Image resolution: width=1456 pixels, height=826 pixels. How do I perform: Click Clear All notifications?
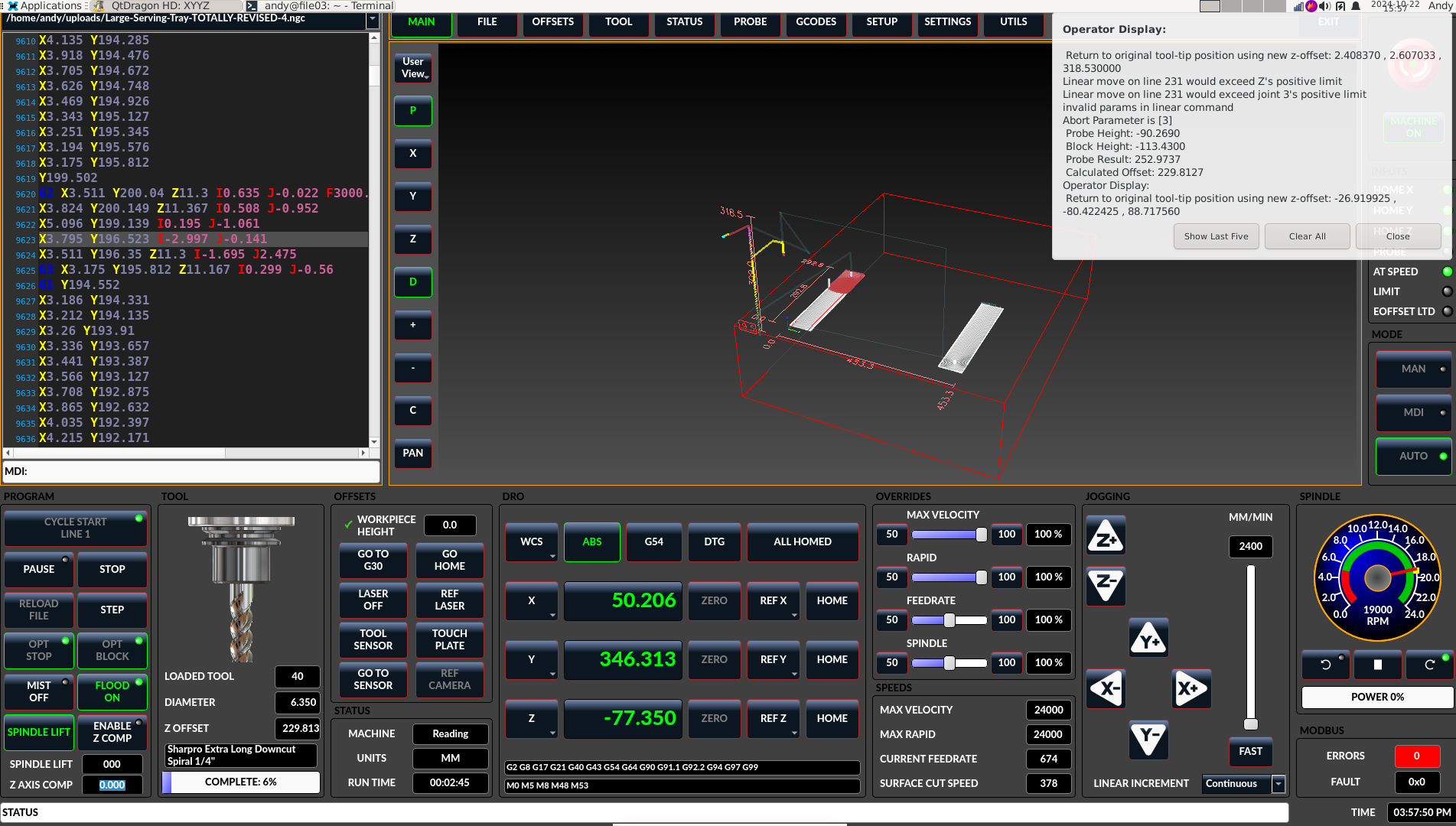coord(1307,236)
